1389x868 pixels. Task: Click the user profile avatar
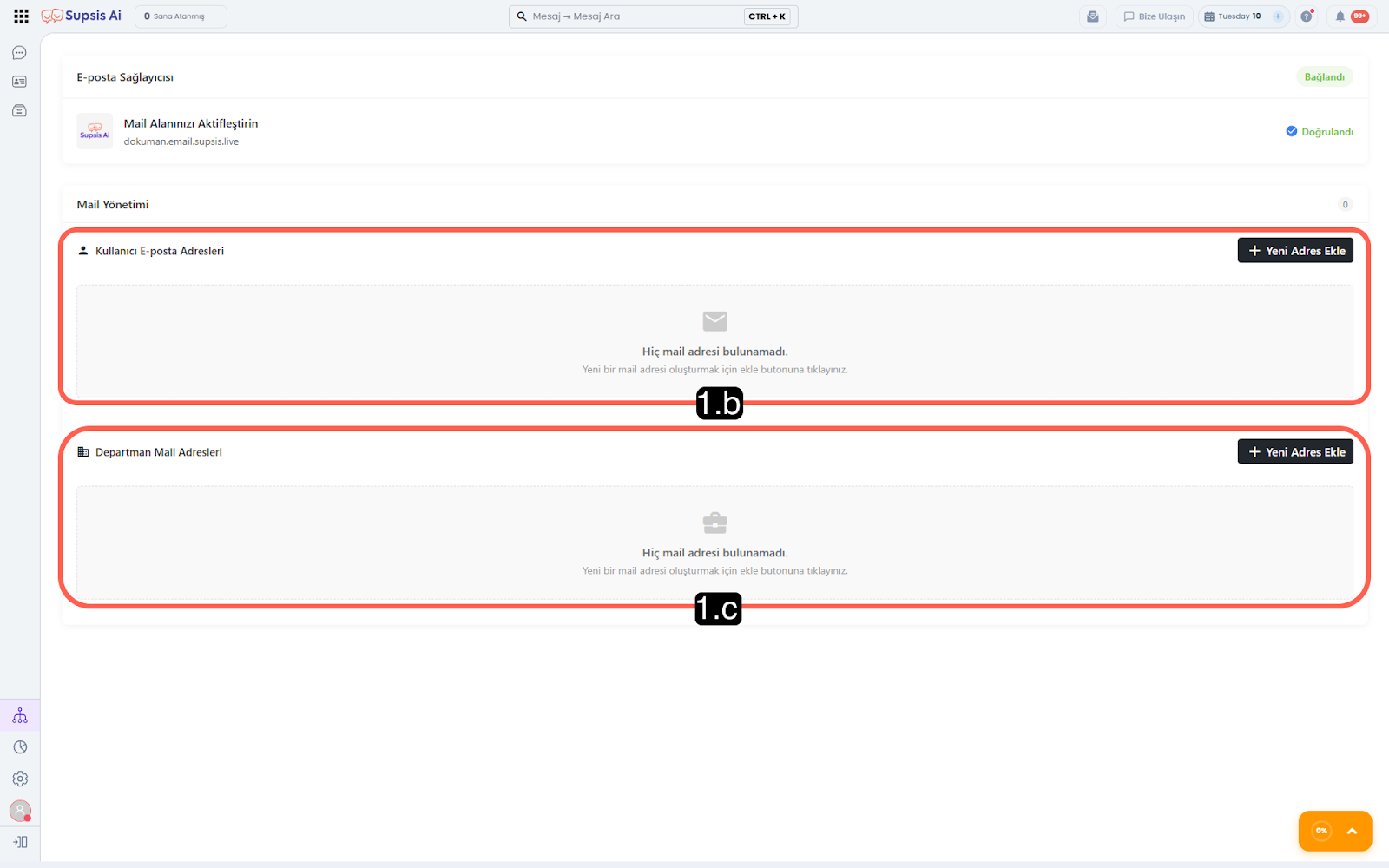(x=20, y=811)
